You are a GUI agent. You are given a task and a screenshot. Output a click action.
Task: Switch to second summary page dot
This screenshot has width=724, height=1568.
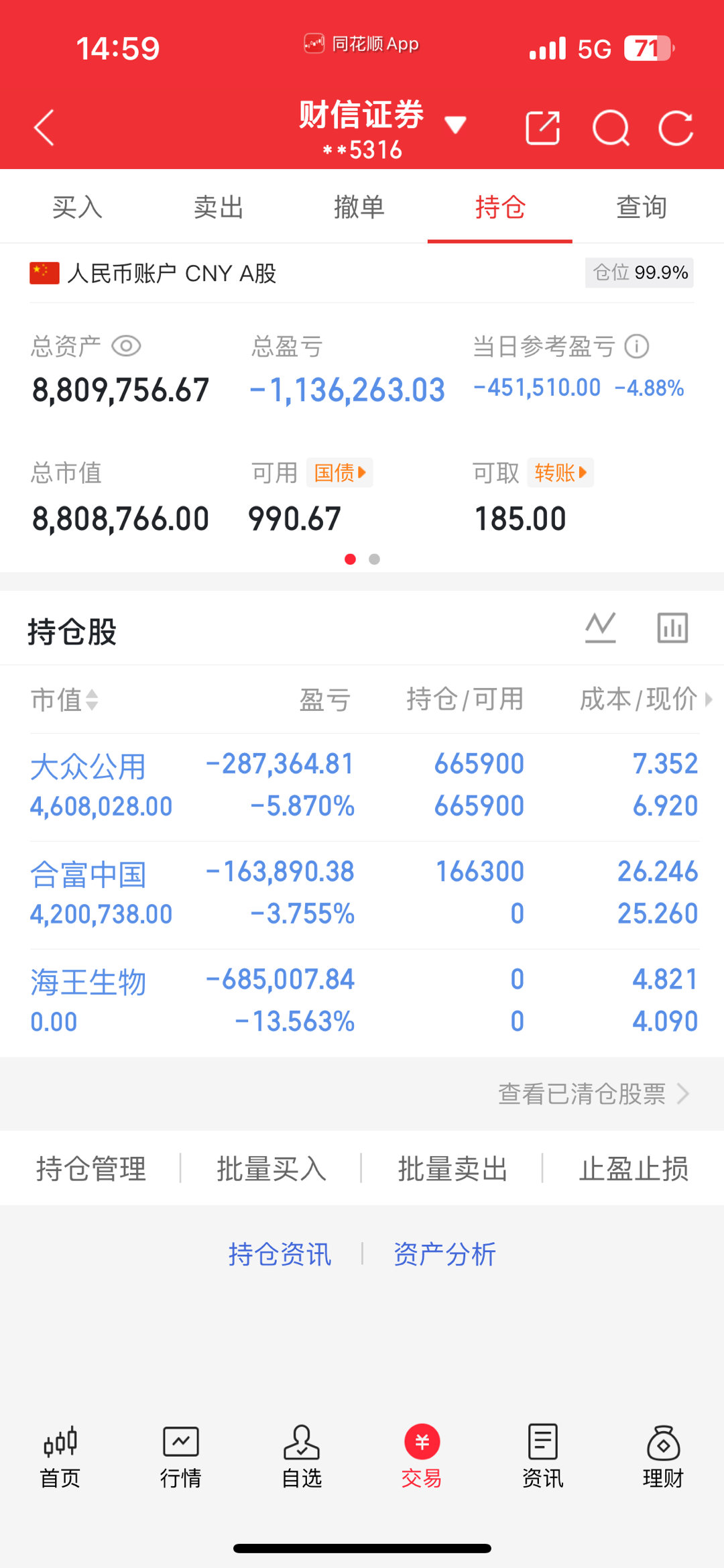tap(375, 559)
